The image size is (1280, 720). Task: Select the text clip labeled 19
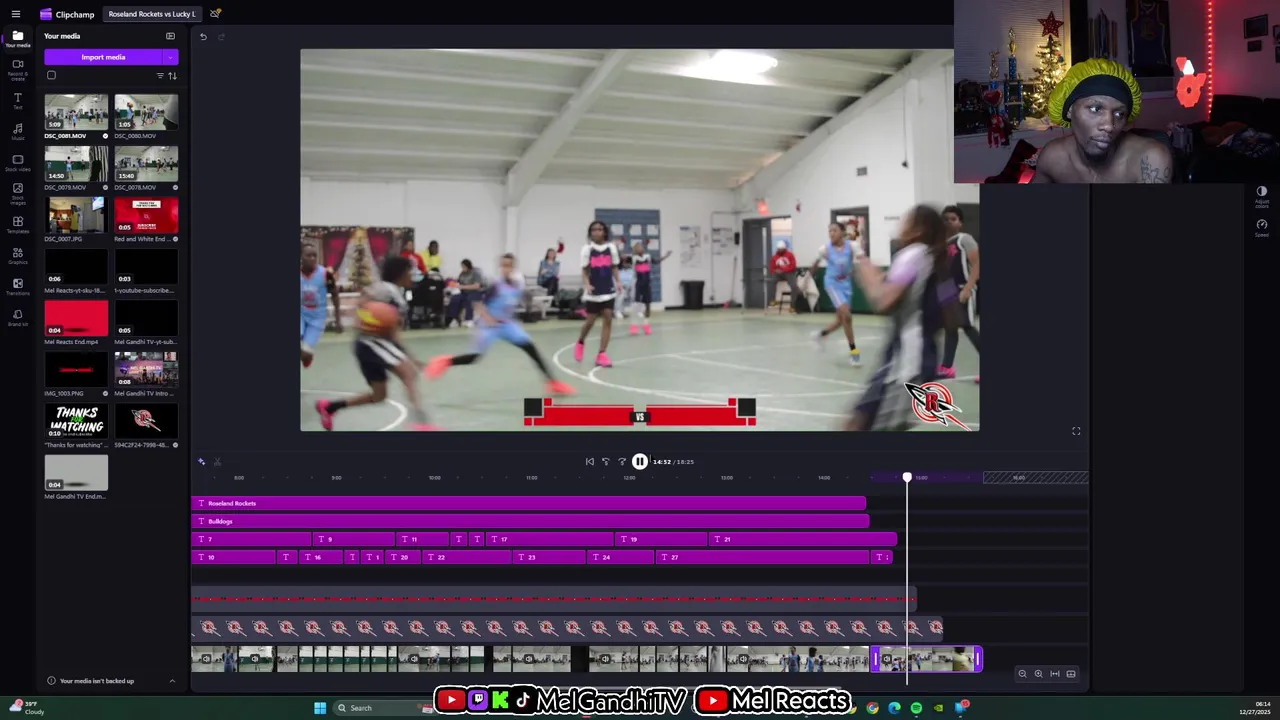pos(661,539)
